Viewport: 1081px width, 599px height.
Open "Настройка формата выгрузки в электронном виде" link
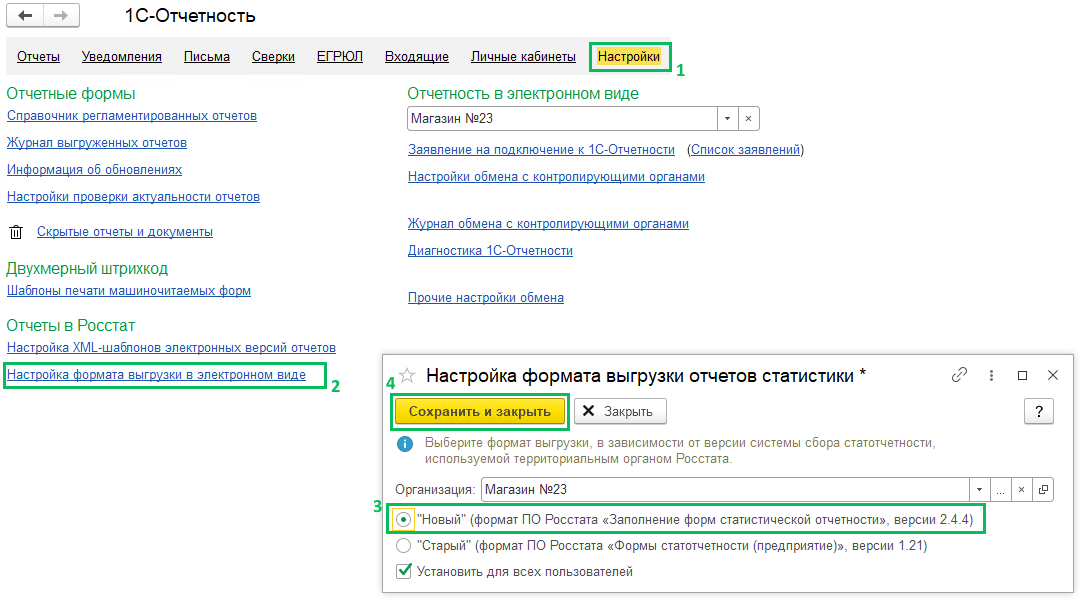click(156, 375)
